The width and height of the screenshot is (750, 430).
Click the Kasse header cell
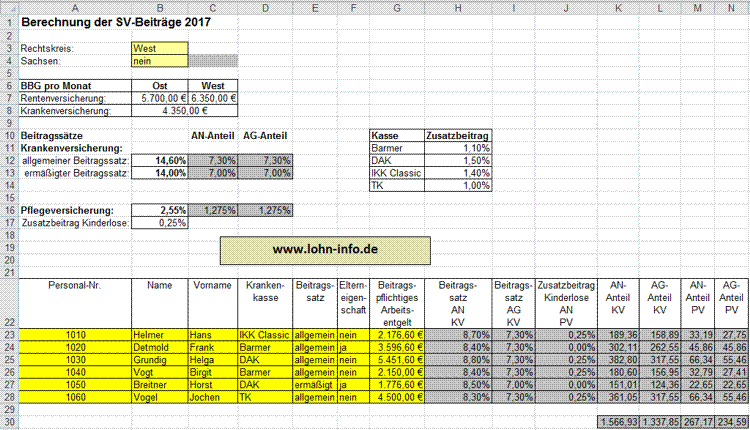click(397, 135)
